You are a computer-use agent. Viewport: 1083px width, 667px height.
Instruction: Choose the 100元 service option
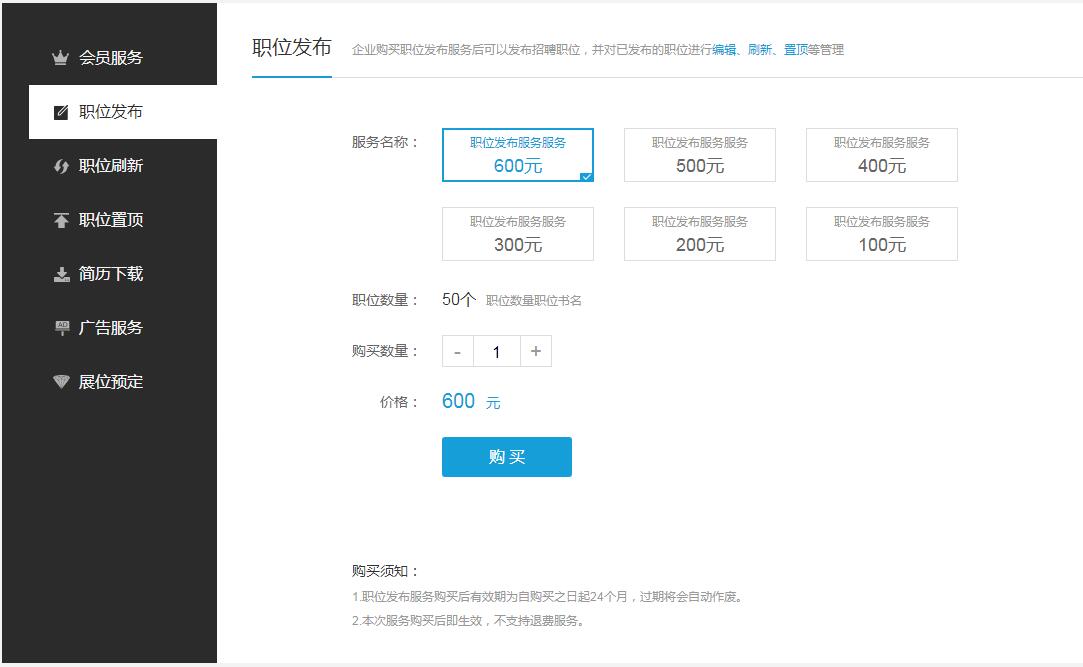tap(881, 233)
